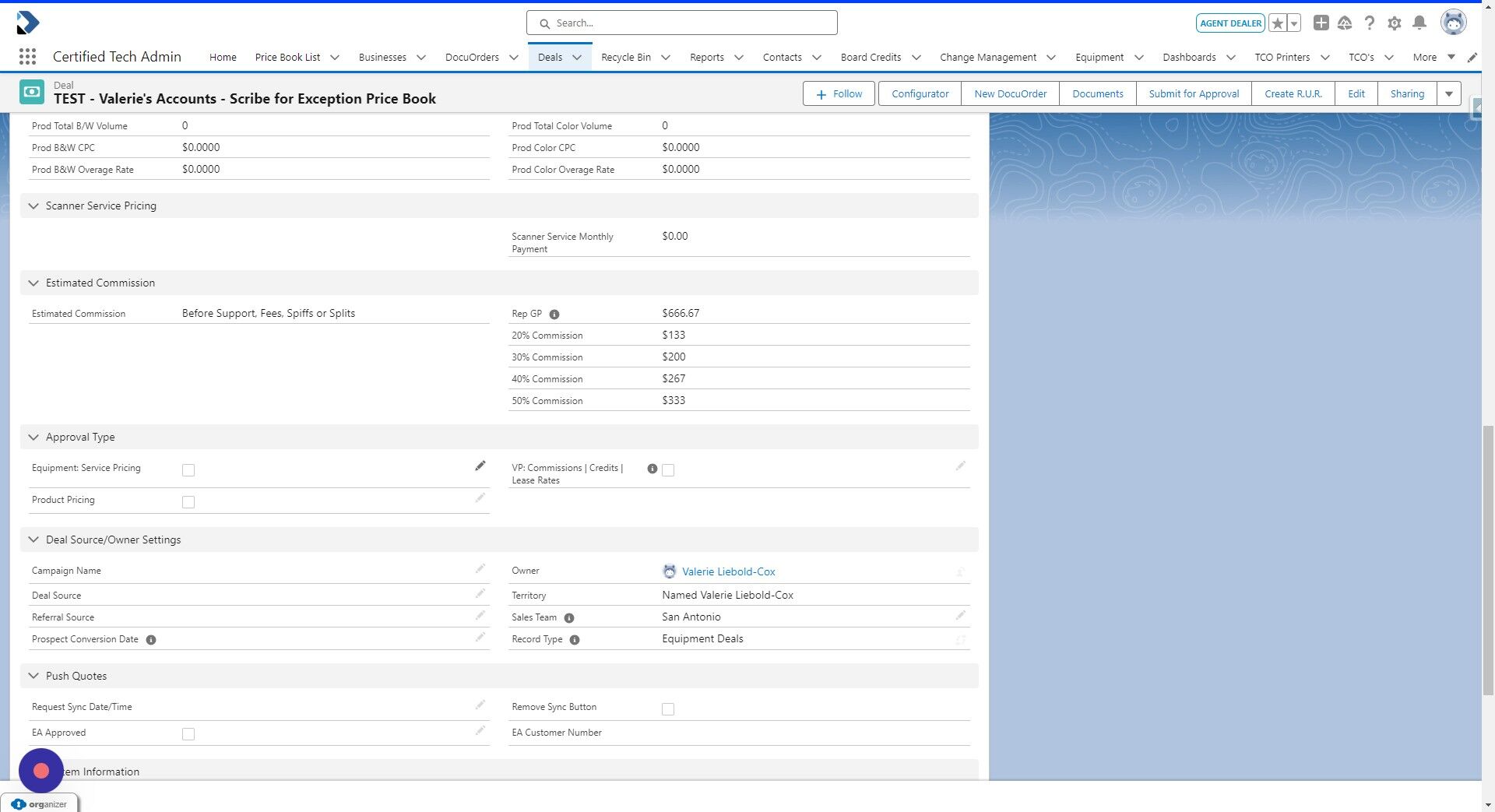Screen dimensions: 1495x812
Task: Toggle the Remove Sync Button checkbox
Action: pyautogui.click(x=667, y=708)
